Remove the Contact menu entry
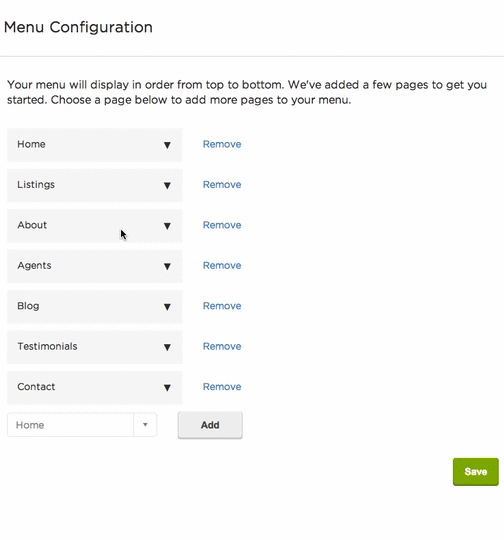 (x=222, y=387)
